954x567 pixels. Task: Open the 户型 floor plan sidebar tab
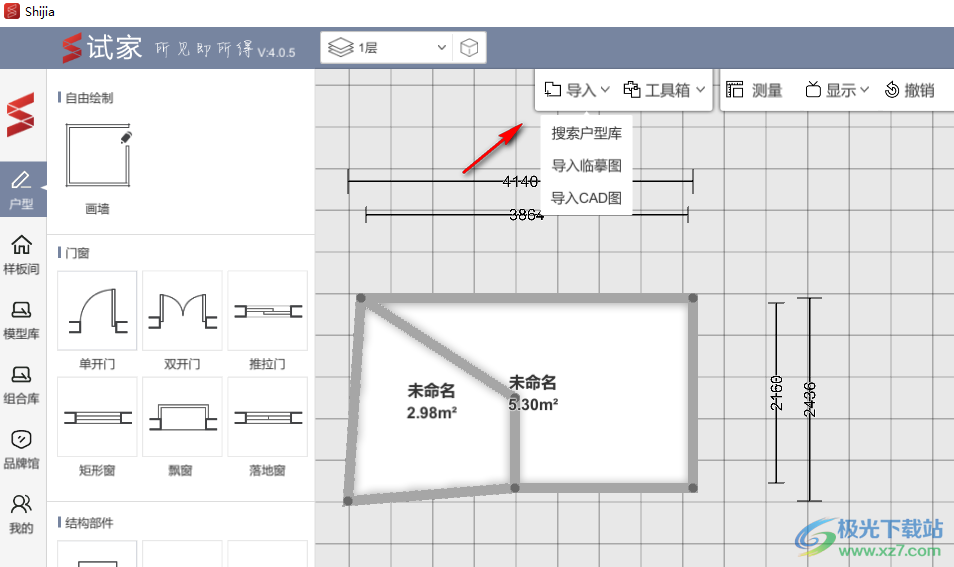[x=22, y=189]
